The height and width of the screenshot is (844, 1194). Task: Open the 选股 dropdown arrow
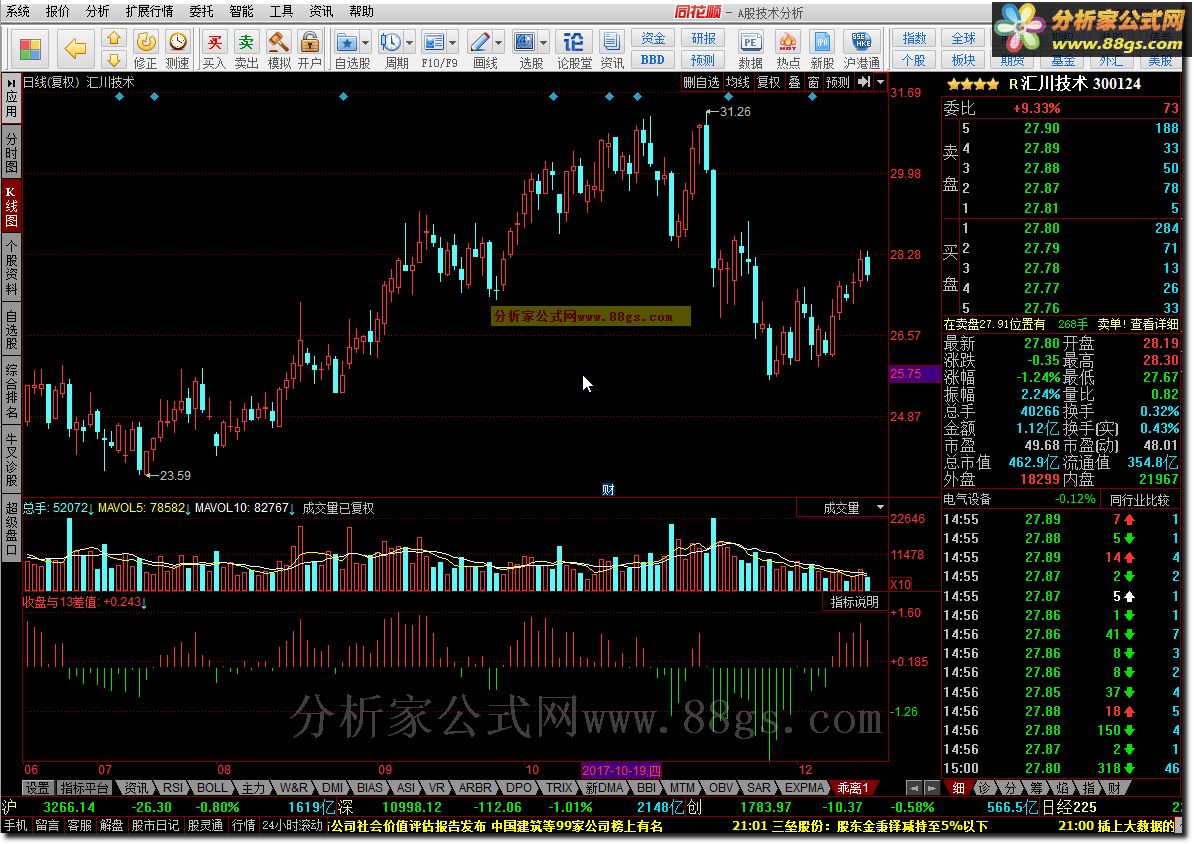click(x=544, y=43)
